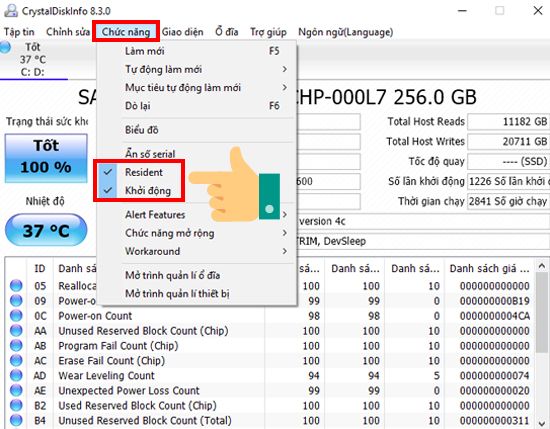The width and height of the screenshot is (550, 429).
Task: Click TRIM, DevSleep features field
Action: click(x=423, y=241)
